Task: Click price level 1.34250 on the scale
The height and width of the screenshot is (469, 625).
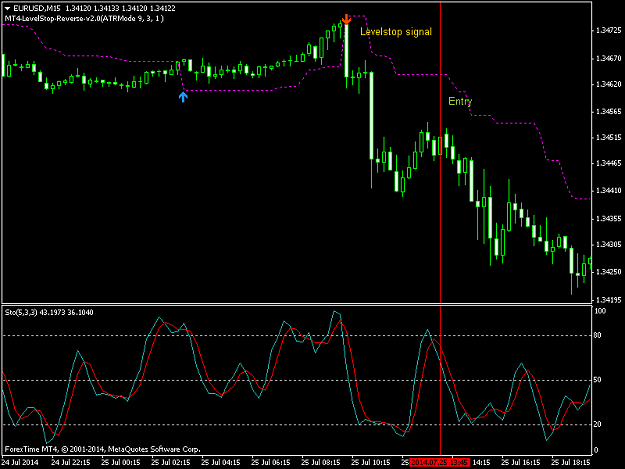Action: click(x=608, y=272)
